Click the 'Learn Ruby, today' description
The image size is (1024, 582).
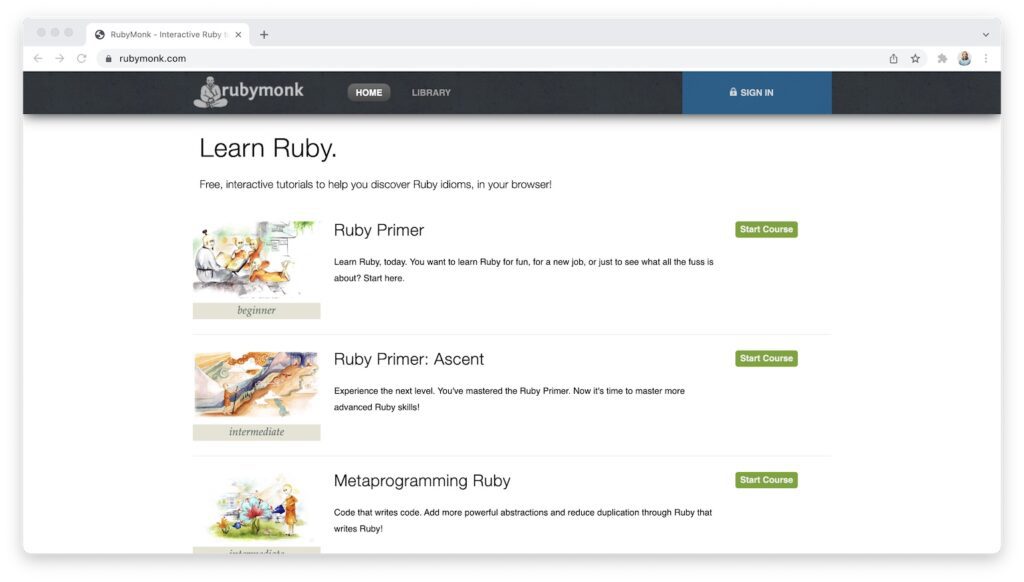click(x=524, y=270)
